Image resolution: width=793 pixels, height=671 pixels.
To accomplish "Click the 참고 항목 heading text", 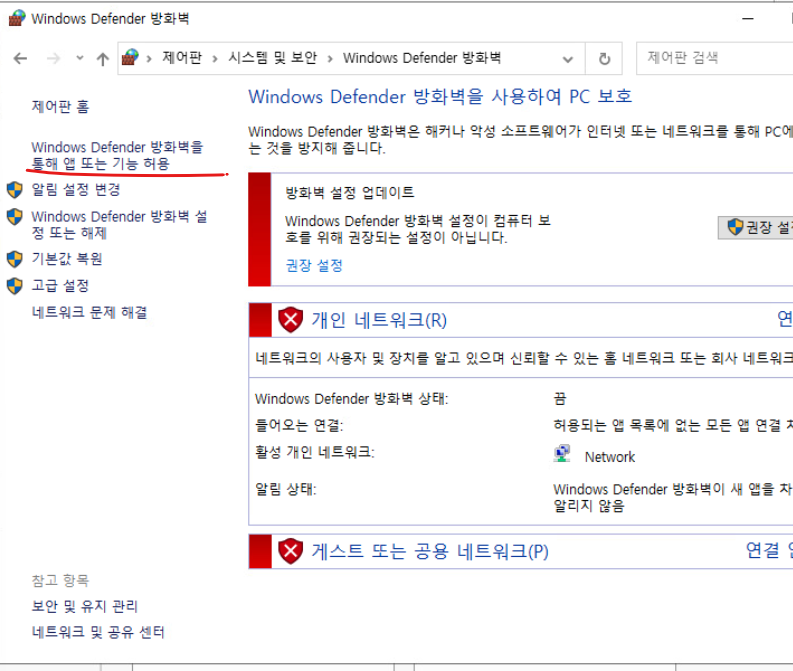I will click(60, 580).
